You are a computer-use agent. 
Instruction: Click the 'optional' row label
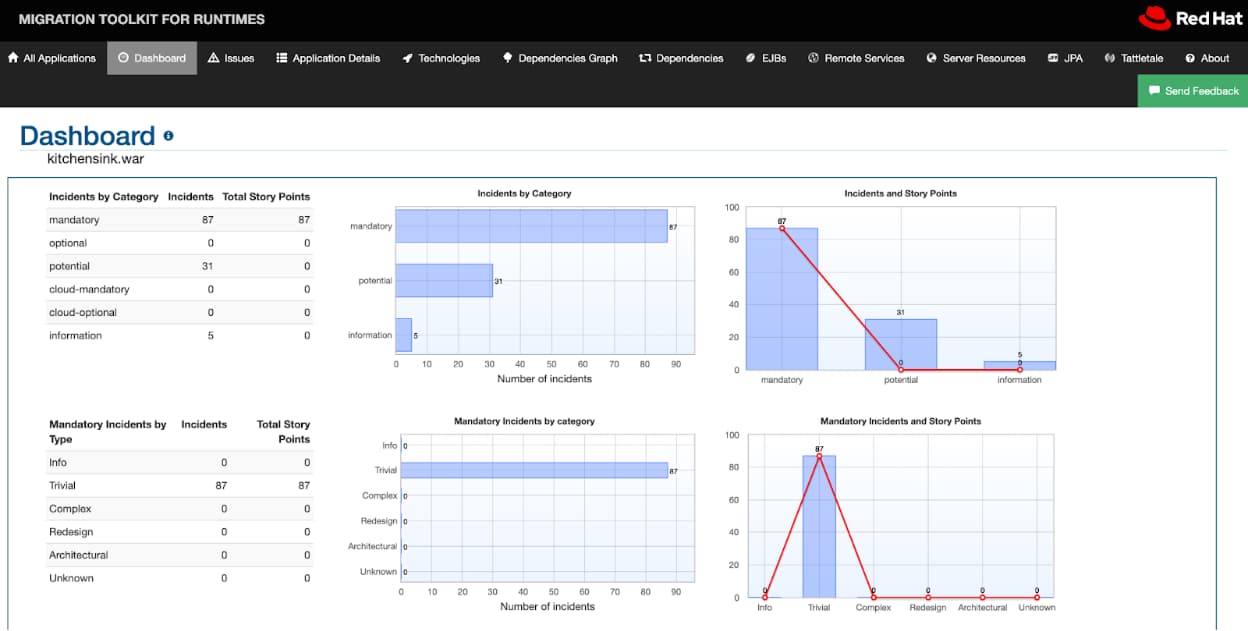tap(68, 243)
